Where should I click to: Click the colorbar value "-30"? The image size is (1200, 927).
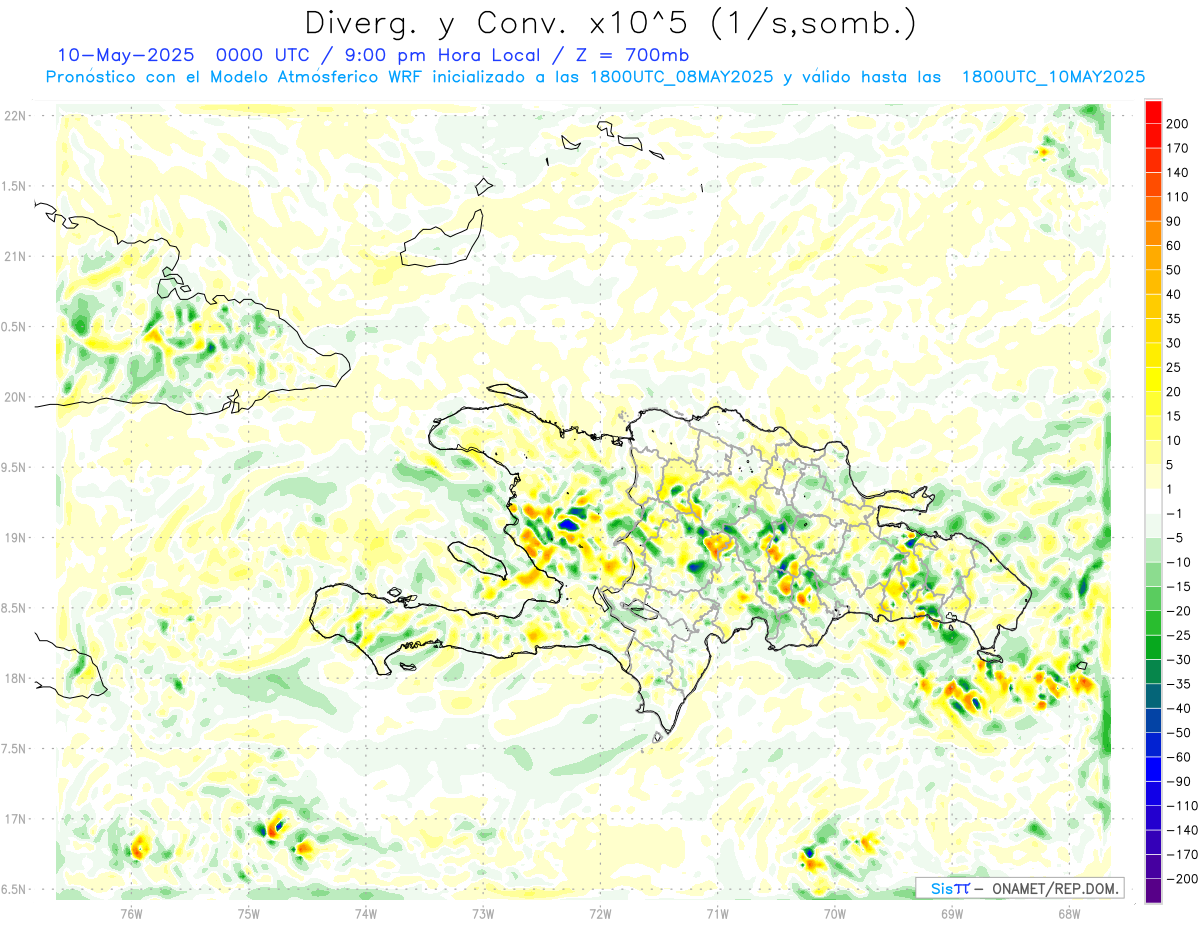[x=1179, y=660]
